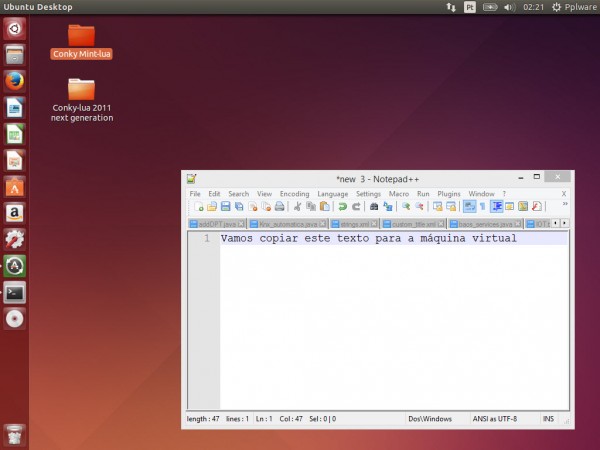The width and height of the screenshot is (600, 450).
Task: Click the Replace toolbar icon
Action: coord(388,207)
